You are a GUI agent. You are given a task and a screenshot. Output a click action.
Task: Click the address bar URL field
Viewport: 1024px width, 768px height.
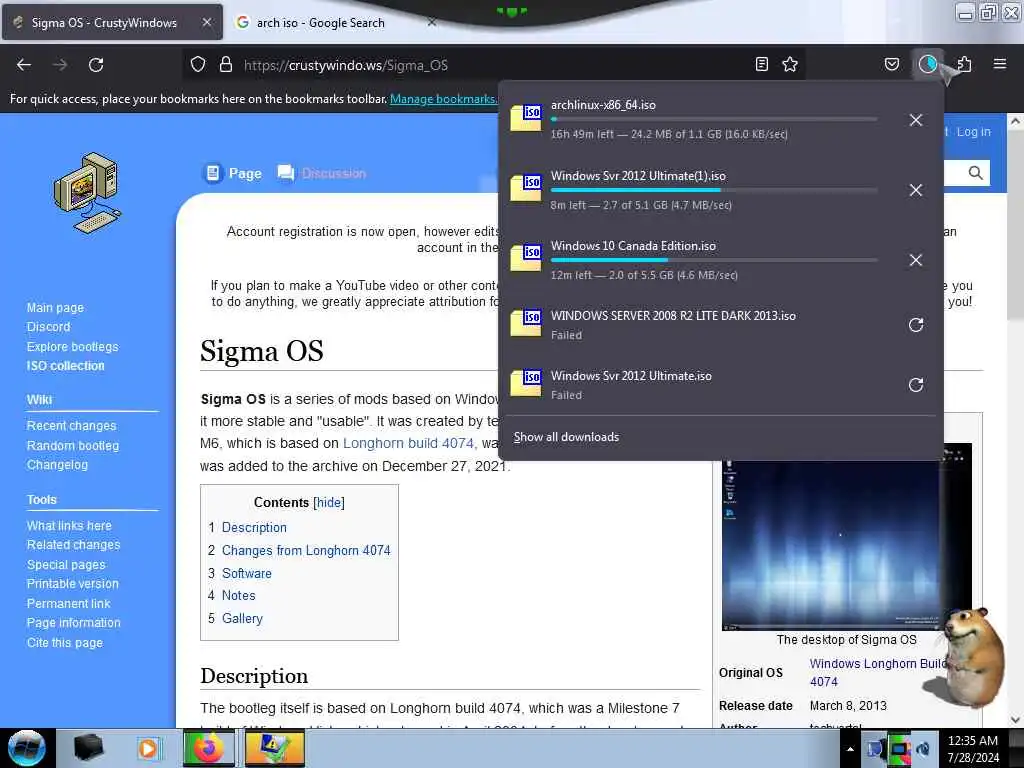click(496, 65)
